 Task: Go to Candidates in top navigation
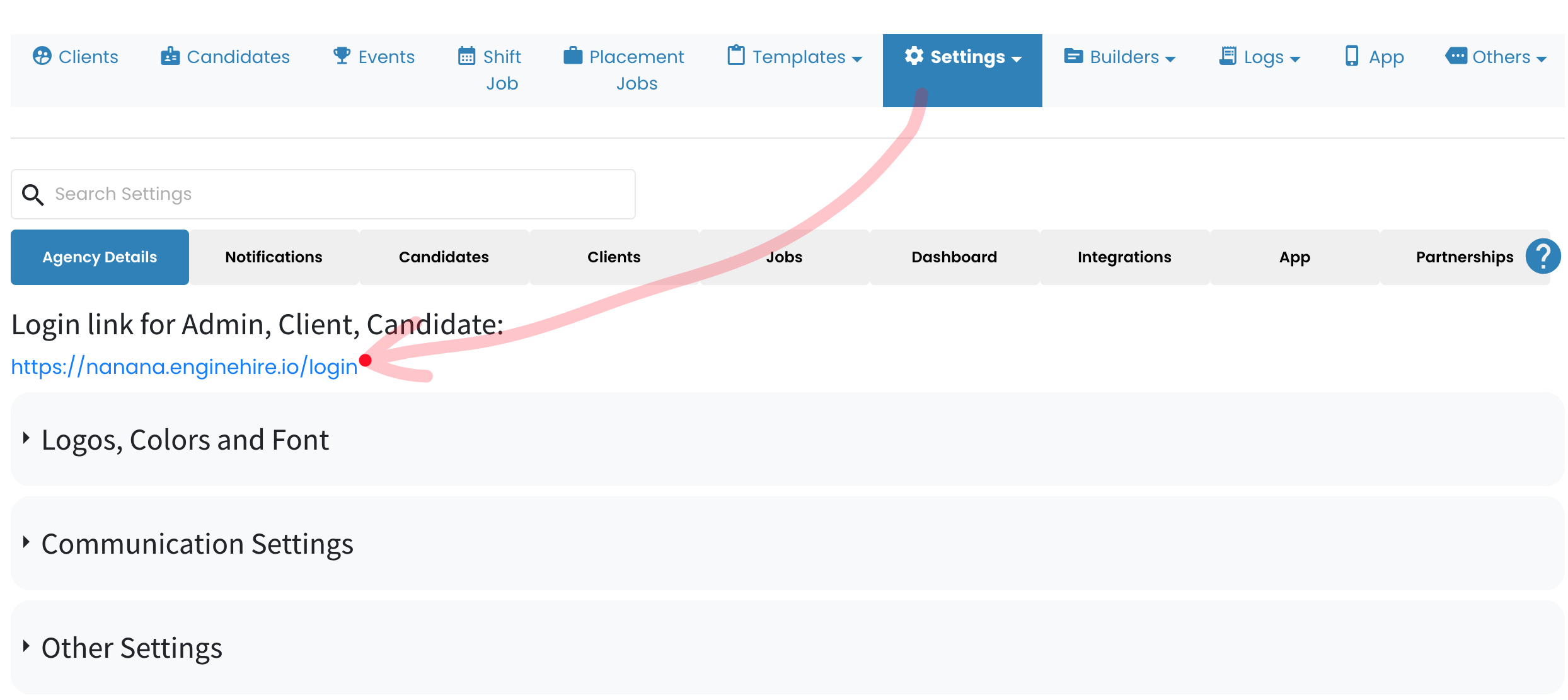coord(225,57)
